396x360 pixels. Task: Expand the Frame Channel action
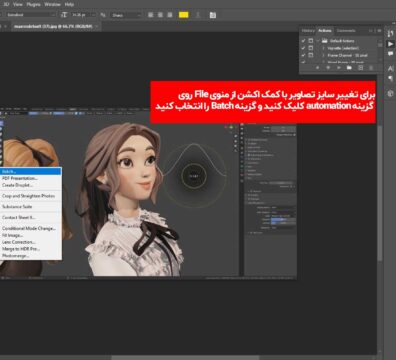[x=323, y=55]
